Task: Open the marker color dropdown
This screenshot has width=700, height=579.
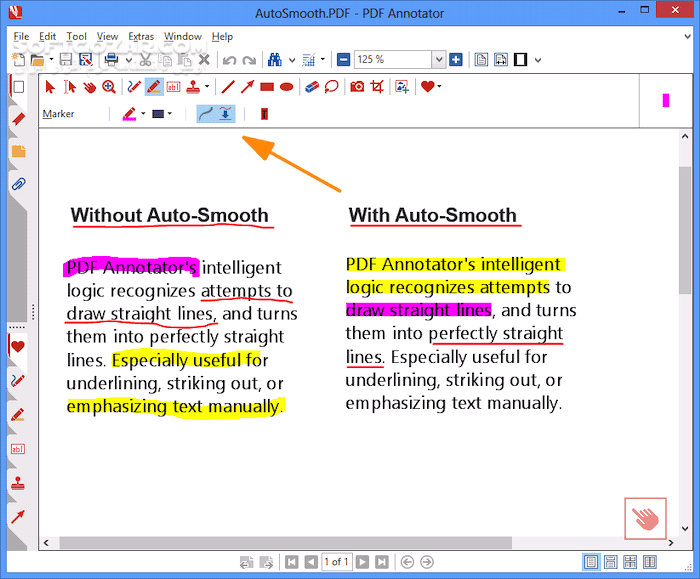Action: [x=143, y=114]
